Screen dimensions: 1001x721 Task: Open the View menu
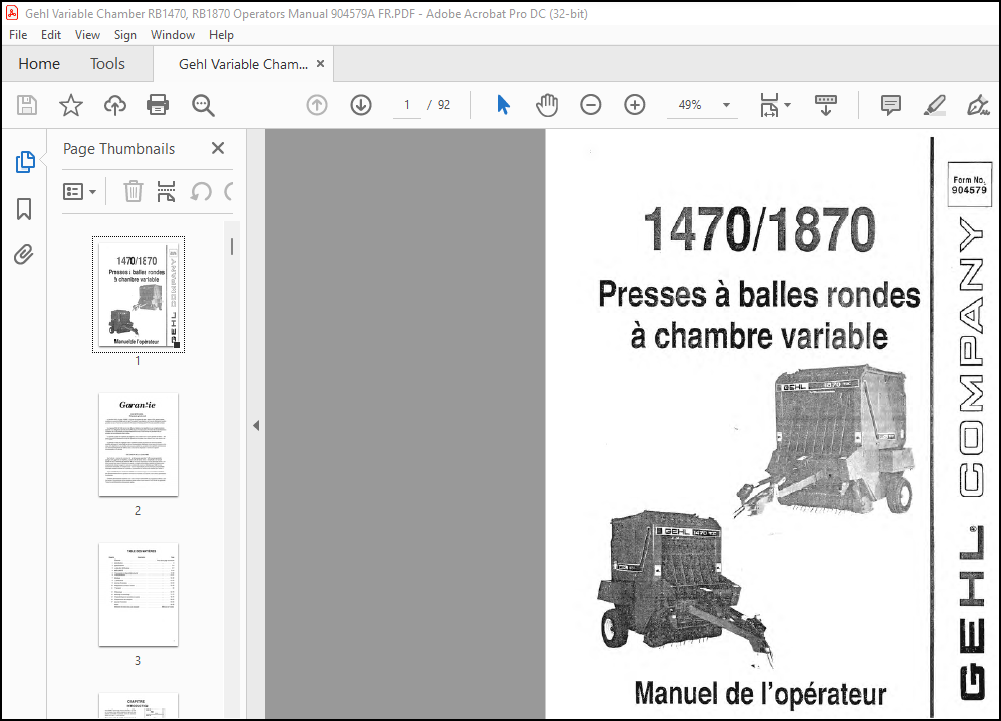tap(87, 35)
